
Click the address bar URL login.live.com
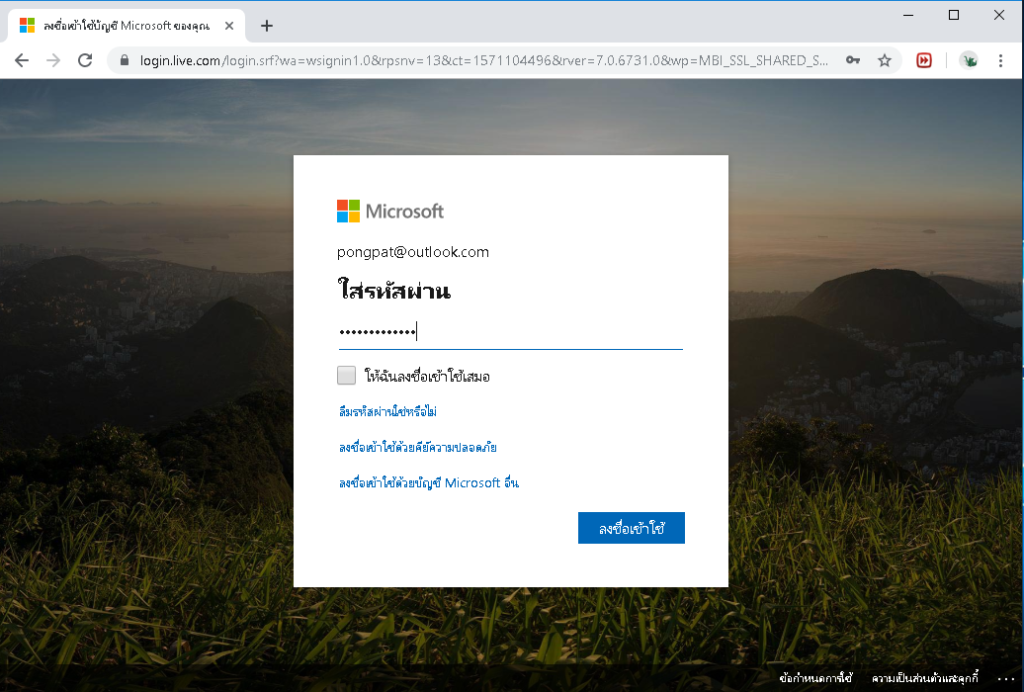[484, 61]
